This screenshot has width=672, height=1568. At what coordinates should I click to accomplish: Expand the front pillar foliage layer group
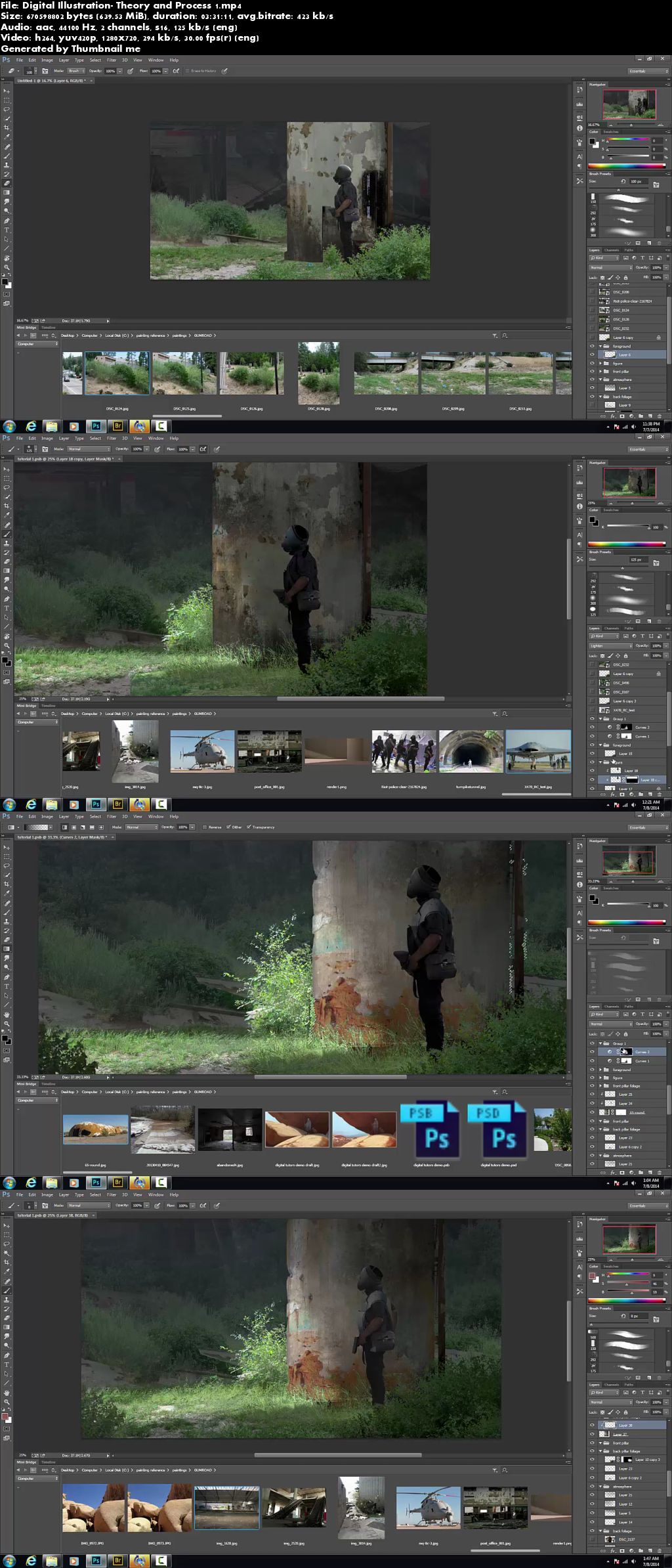600,1085
